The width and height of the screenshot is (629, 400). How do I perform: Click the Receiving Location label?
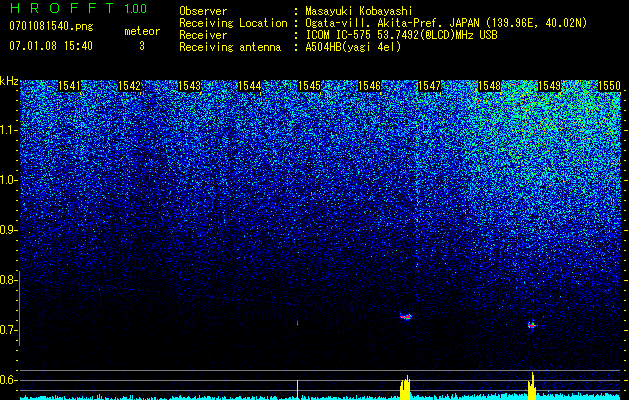pos(233,23)
